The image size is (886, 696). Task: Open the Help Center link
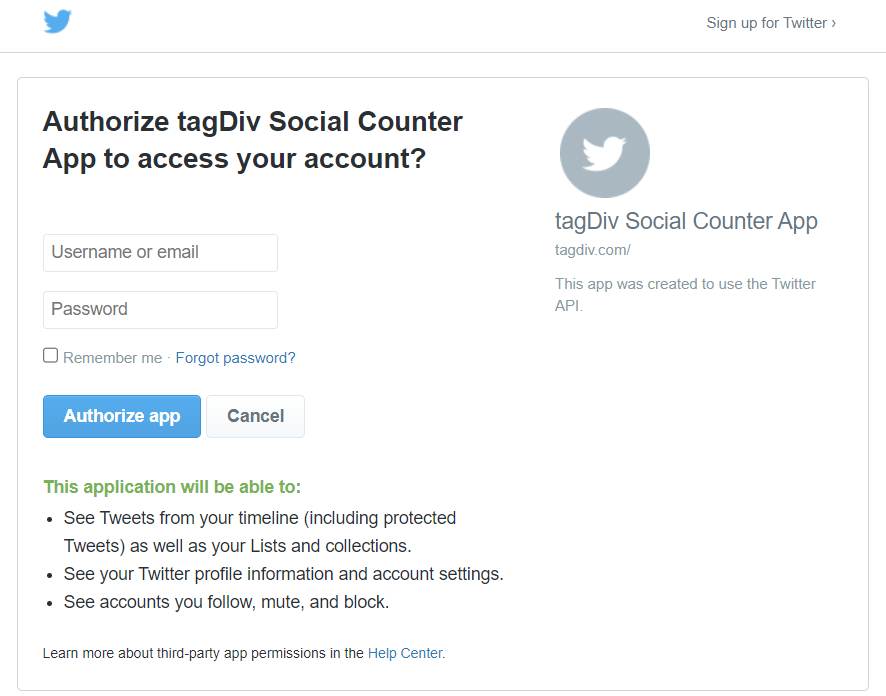click(405, 653)
